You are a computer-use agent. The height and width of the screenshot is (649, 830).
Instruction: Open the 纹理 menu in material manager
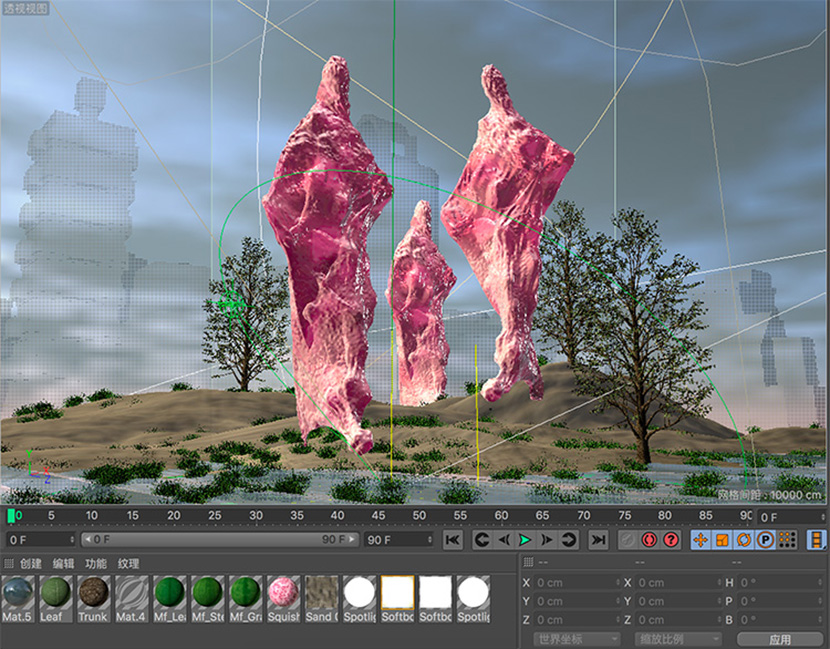(129, 563)
